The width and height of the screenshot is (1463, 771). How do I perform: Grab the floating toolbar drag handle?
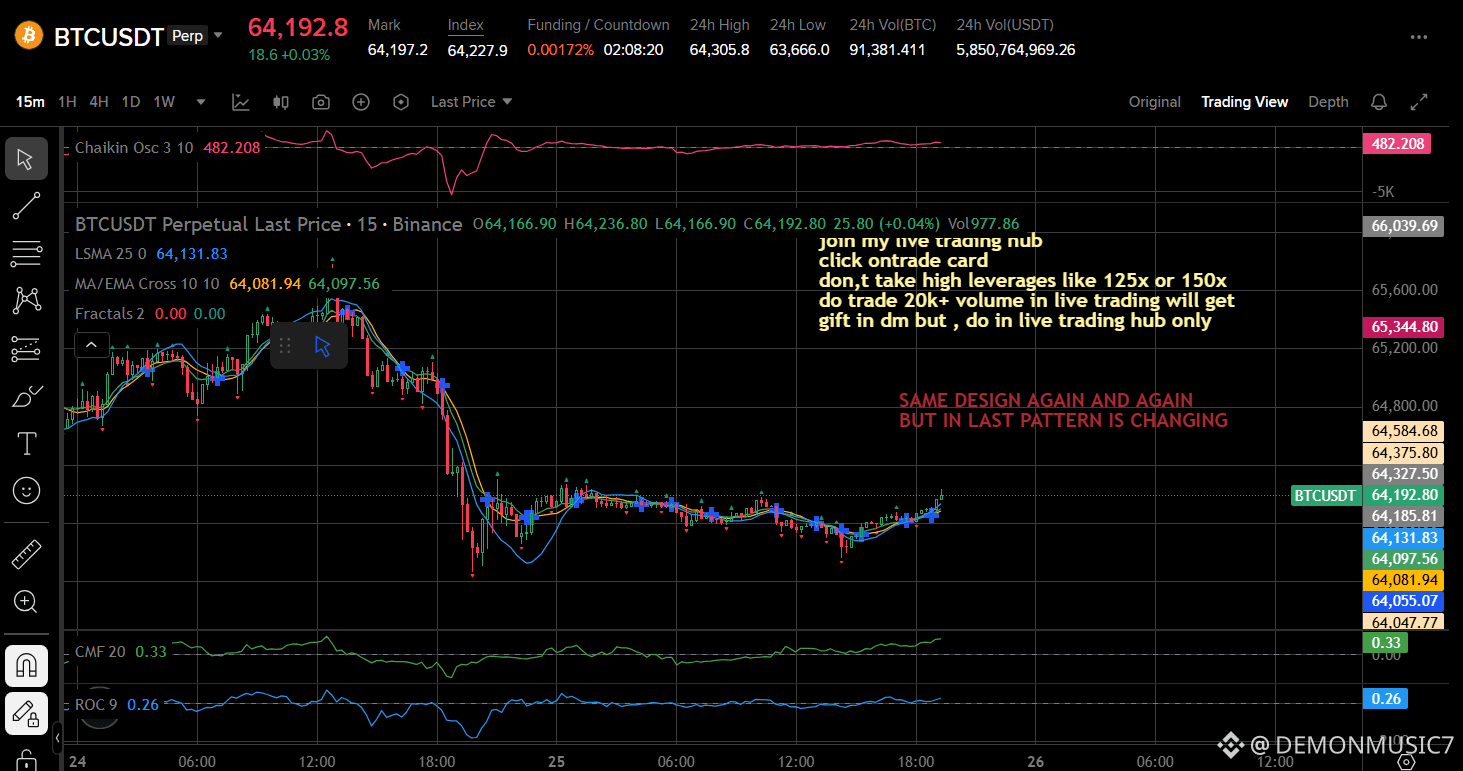(x=285, y=346)
